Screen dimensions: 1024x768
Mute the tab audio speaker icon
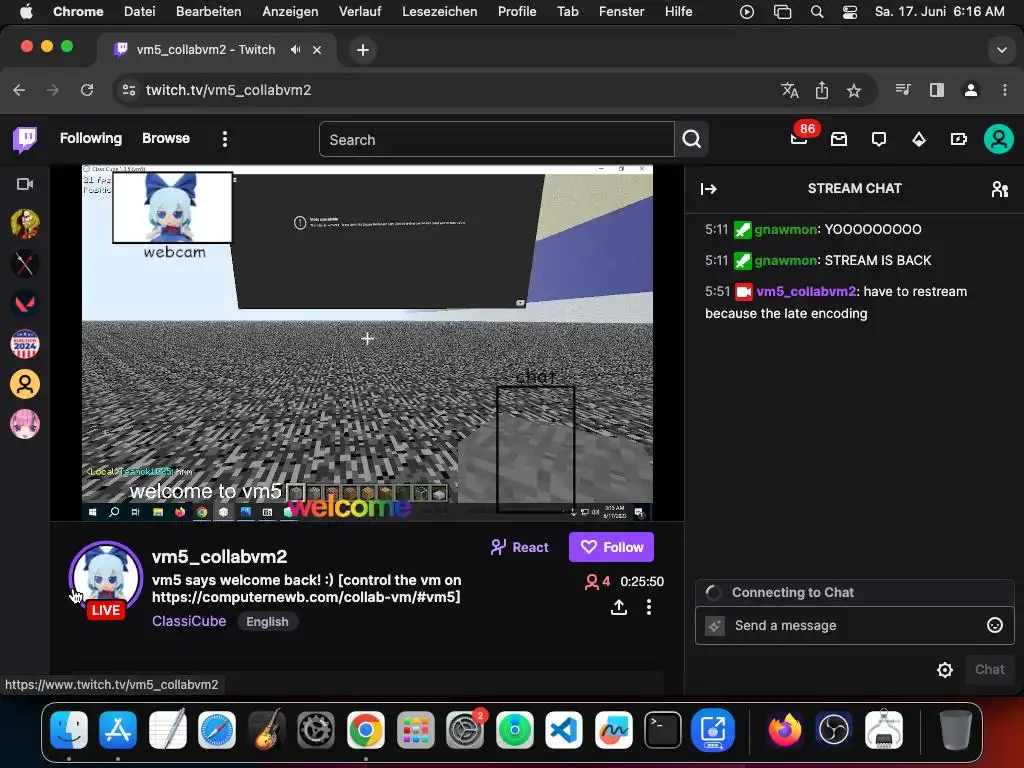click(x=295, y=50)
